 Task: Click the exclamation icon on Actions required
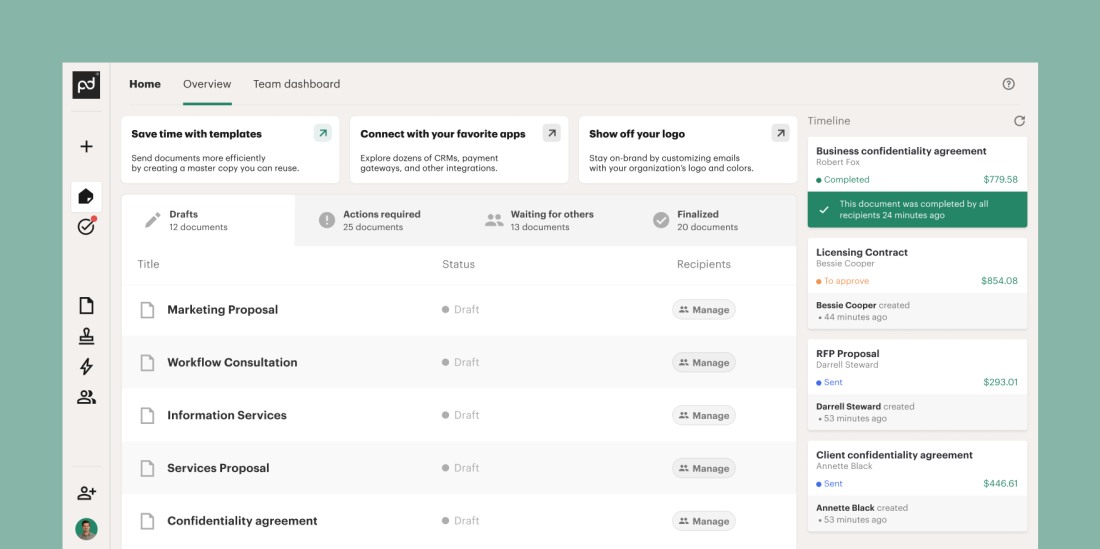327,220
